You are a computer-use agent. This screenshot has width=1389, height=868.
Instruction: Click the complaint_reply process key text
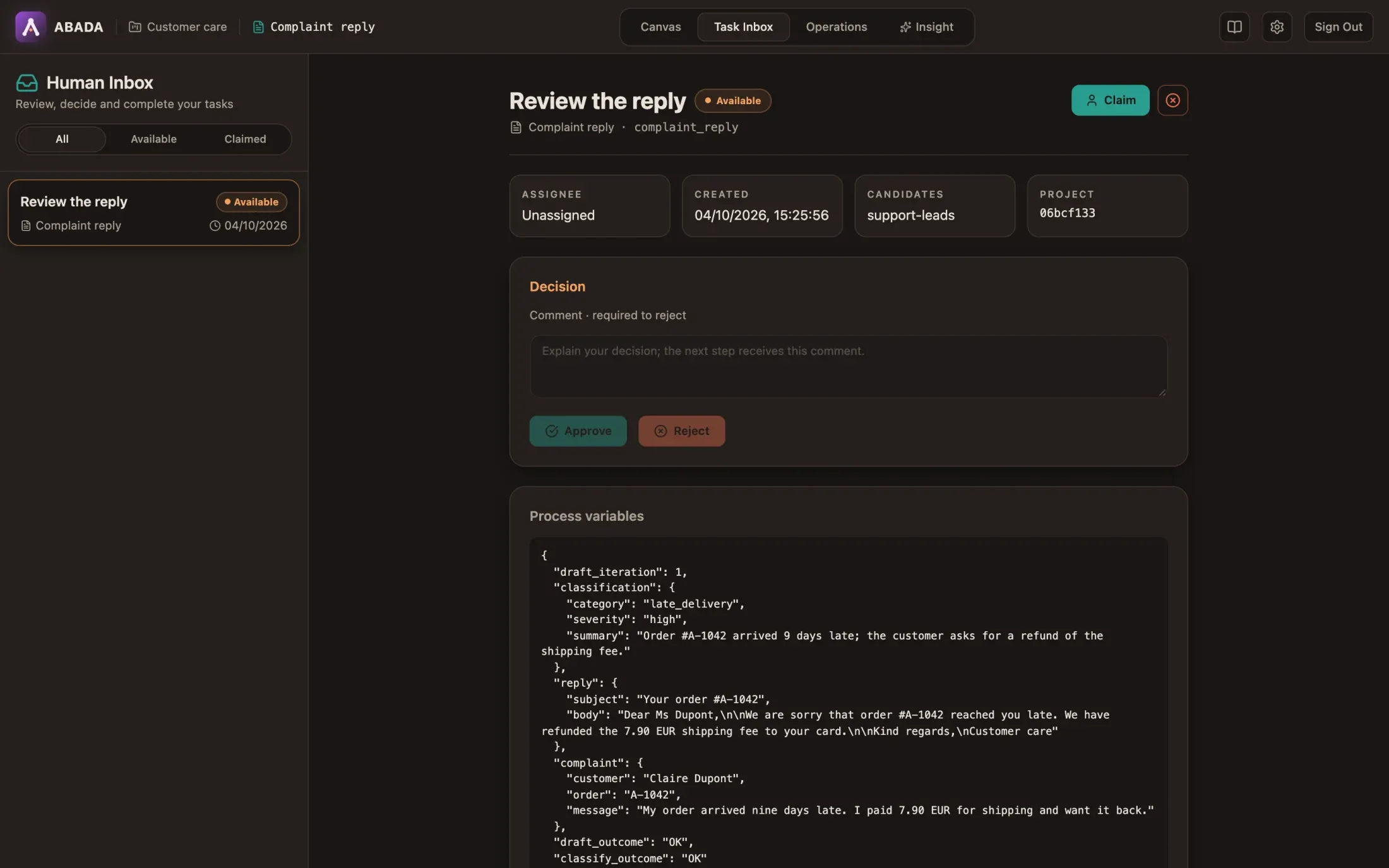tap(686, 127)
